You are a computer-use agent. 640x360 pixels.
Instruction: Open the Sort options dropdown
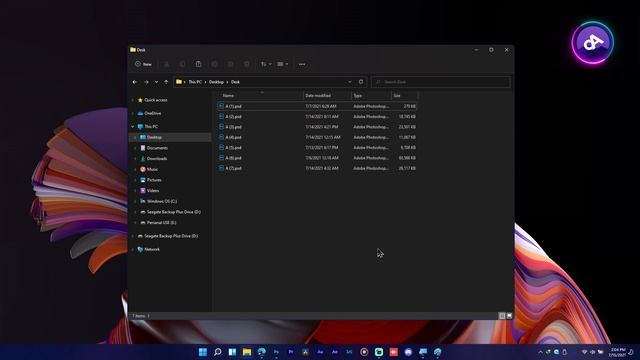[x=266, y=64]
